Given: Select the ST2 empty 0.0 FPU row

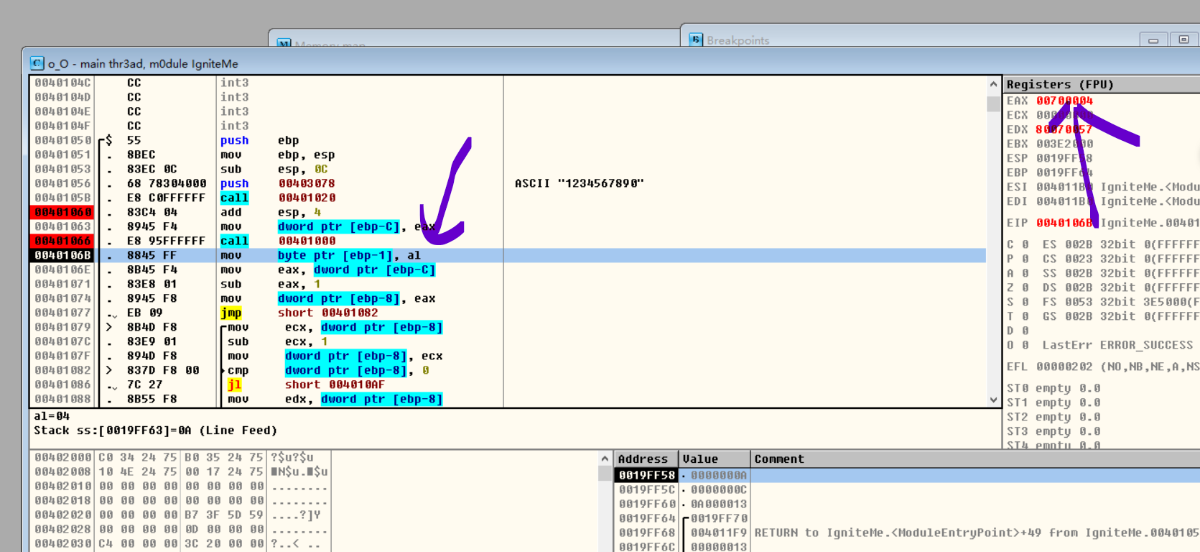Looking at the screenshot, I should (x=1052, y=417).
